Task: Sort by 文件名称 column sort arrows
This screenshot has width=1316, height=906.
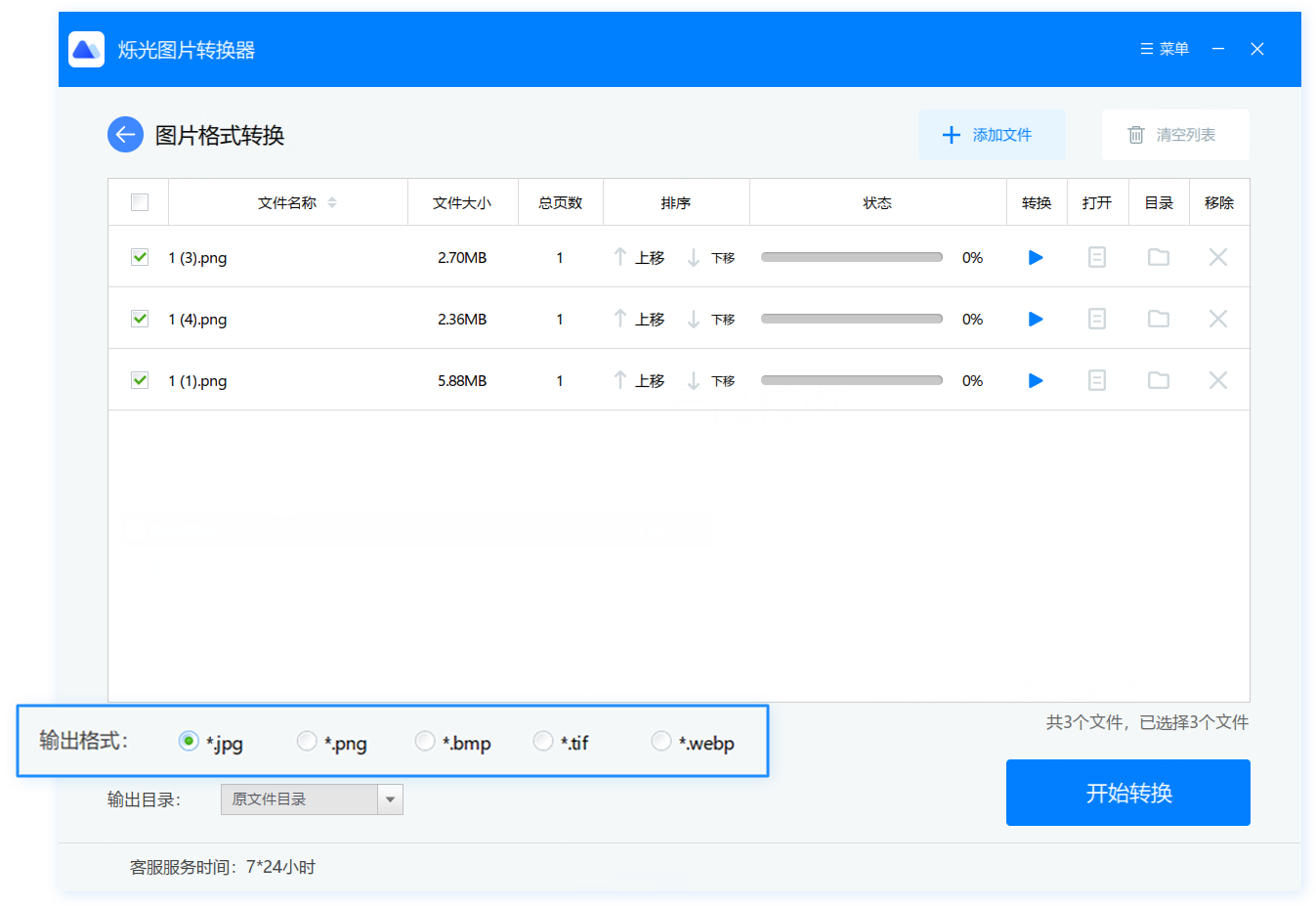Action: tap(332, 202)
